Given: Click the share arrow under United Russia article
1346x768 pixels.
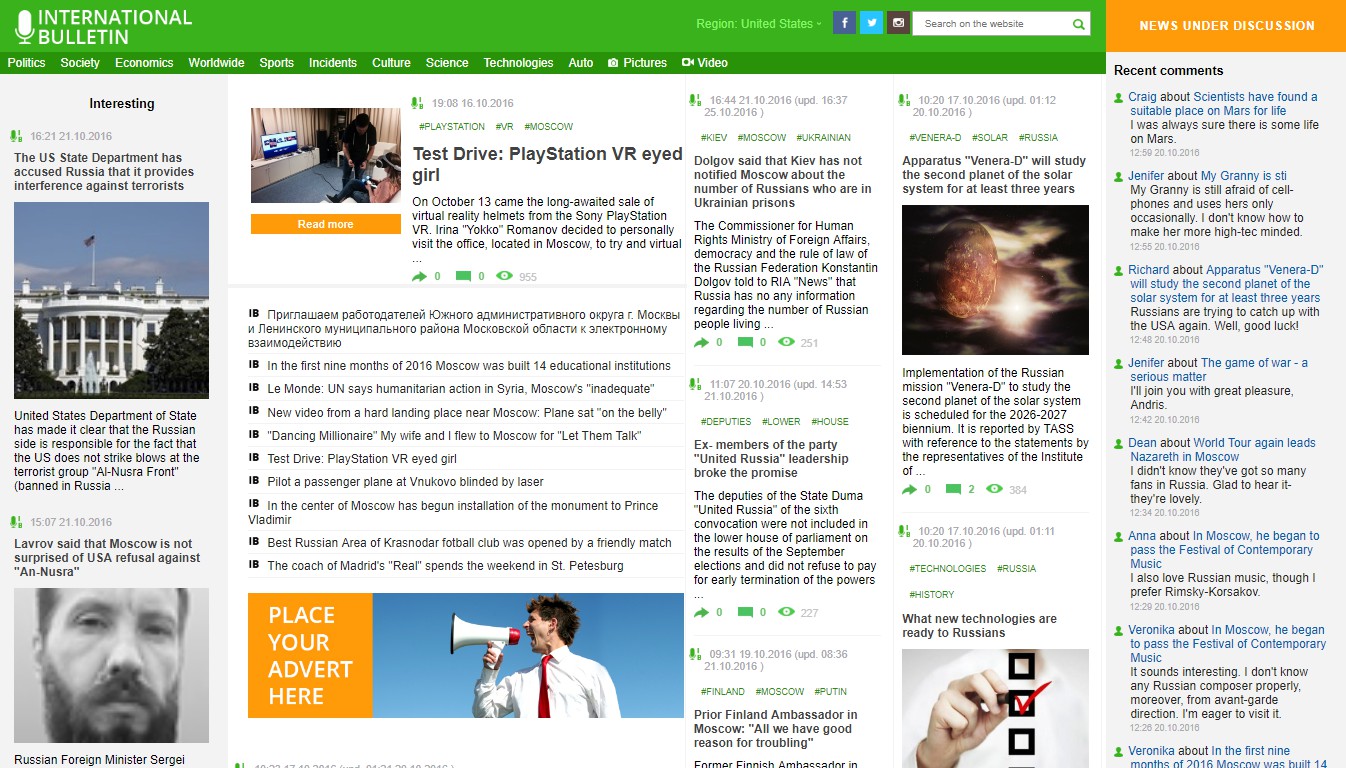Looking at the screenshot, I should pos(701,612).
